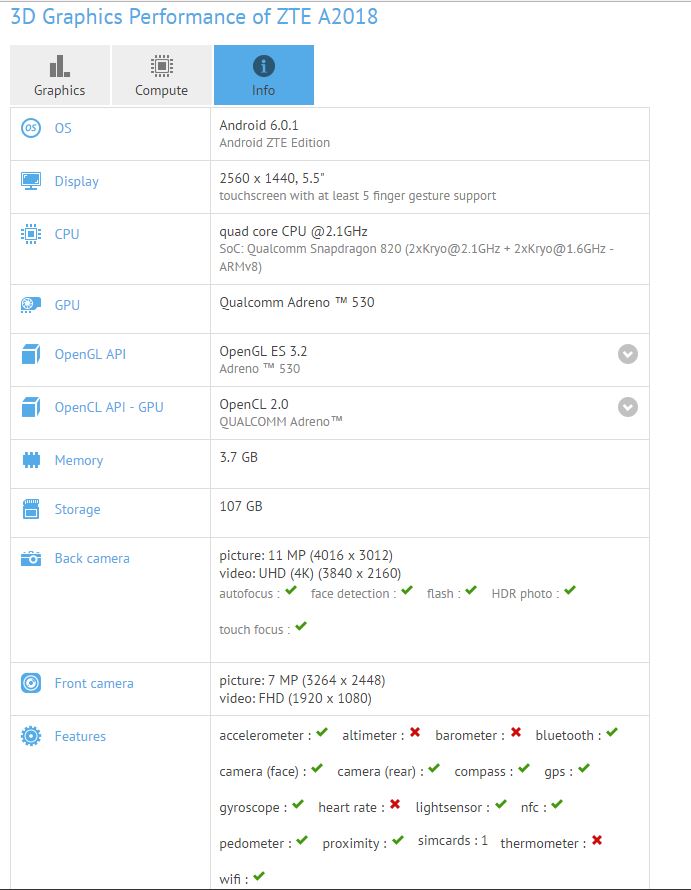Image resolution: width=691 pixels, height=890 pixels.
Task: Click video: FHD (1920 x 1080)
Action: [x=296, y=698]
